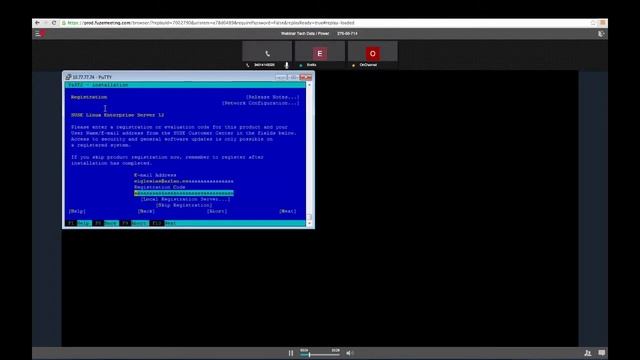
Task: Open the chat panel icon
Action: pyautogui.click(x=602, y=353)
